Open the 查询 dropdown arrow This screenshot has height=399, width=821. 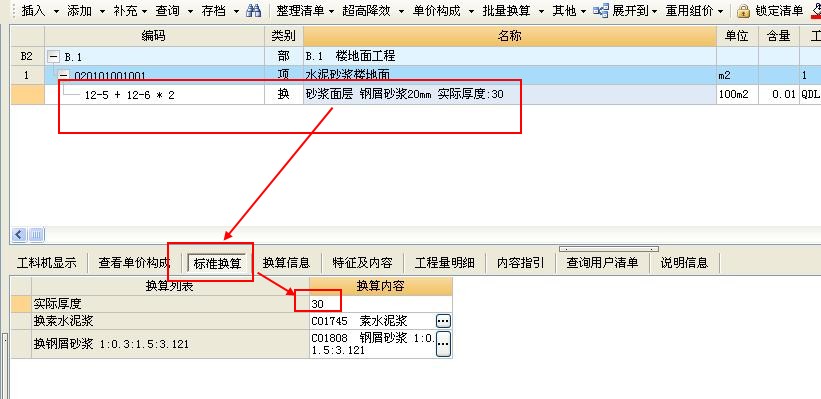[x=191, y=11]
